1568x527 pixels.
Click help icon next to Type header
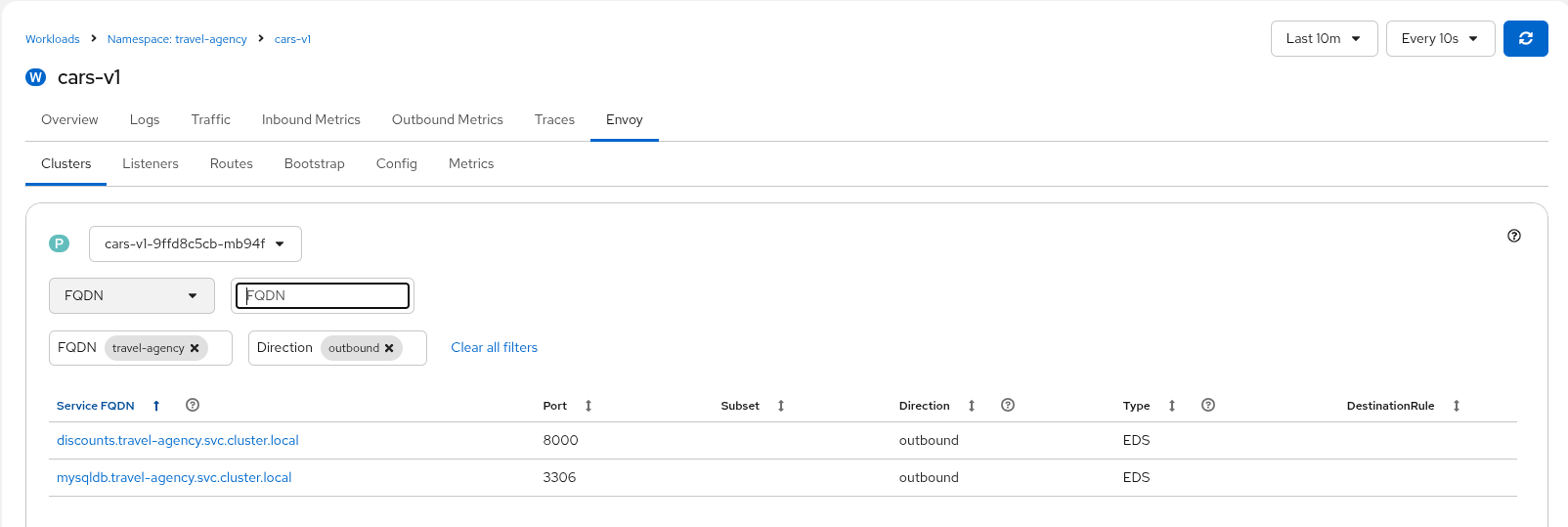[x=1208, y=405]
